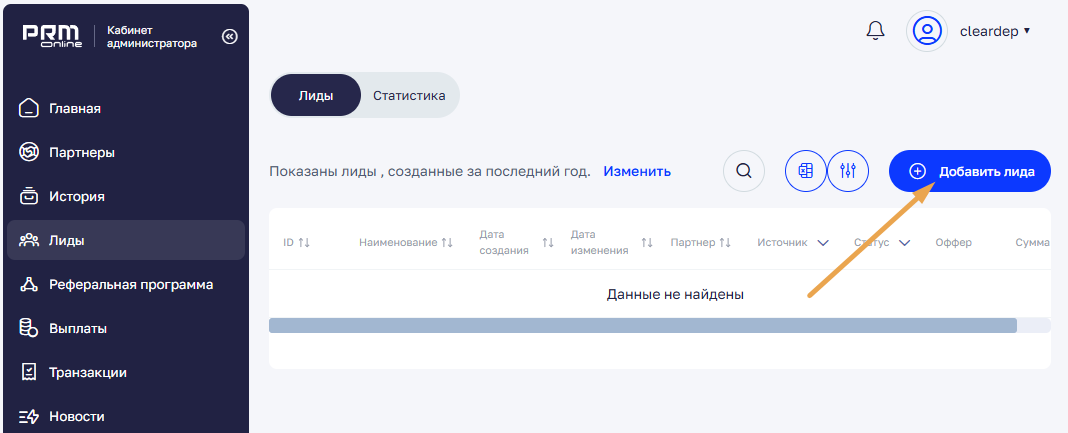Click the Добавить лида button
Screen dimensions: 1068x433
pos(969,171)
